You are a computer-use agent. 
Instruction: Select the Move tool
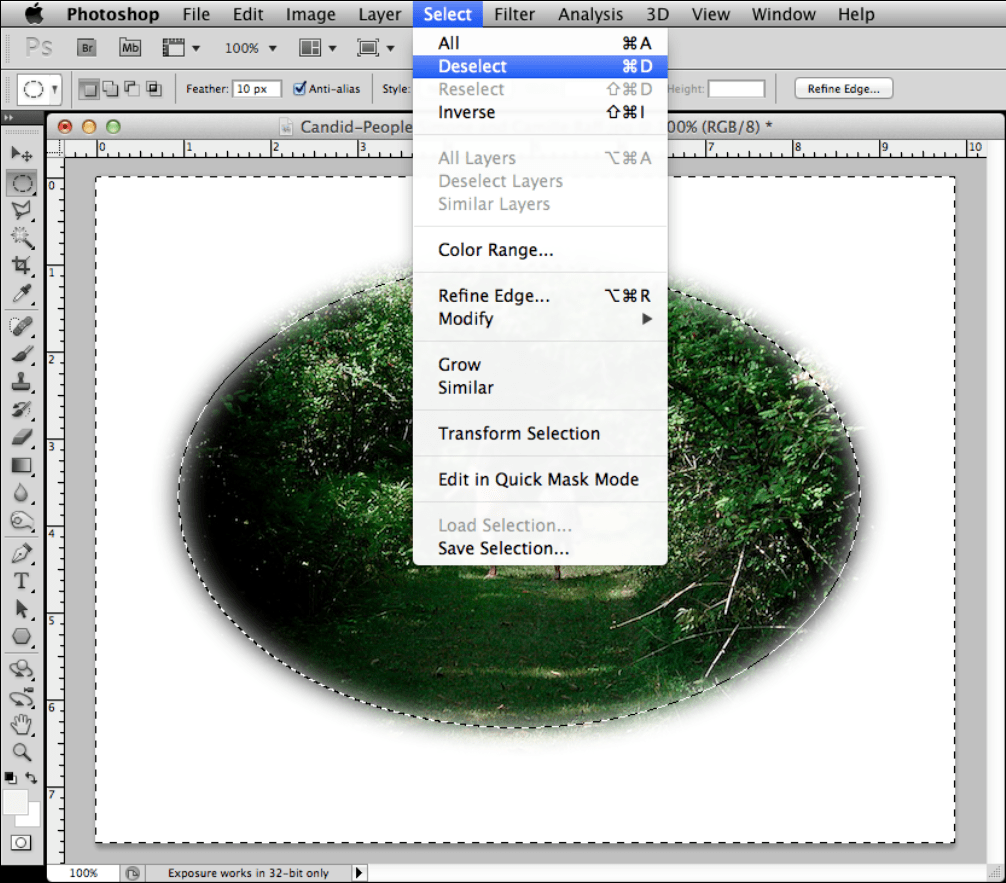coord(21,154)
